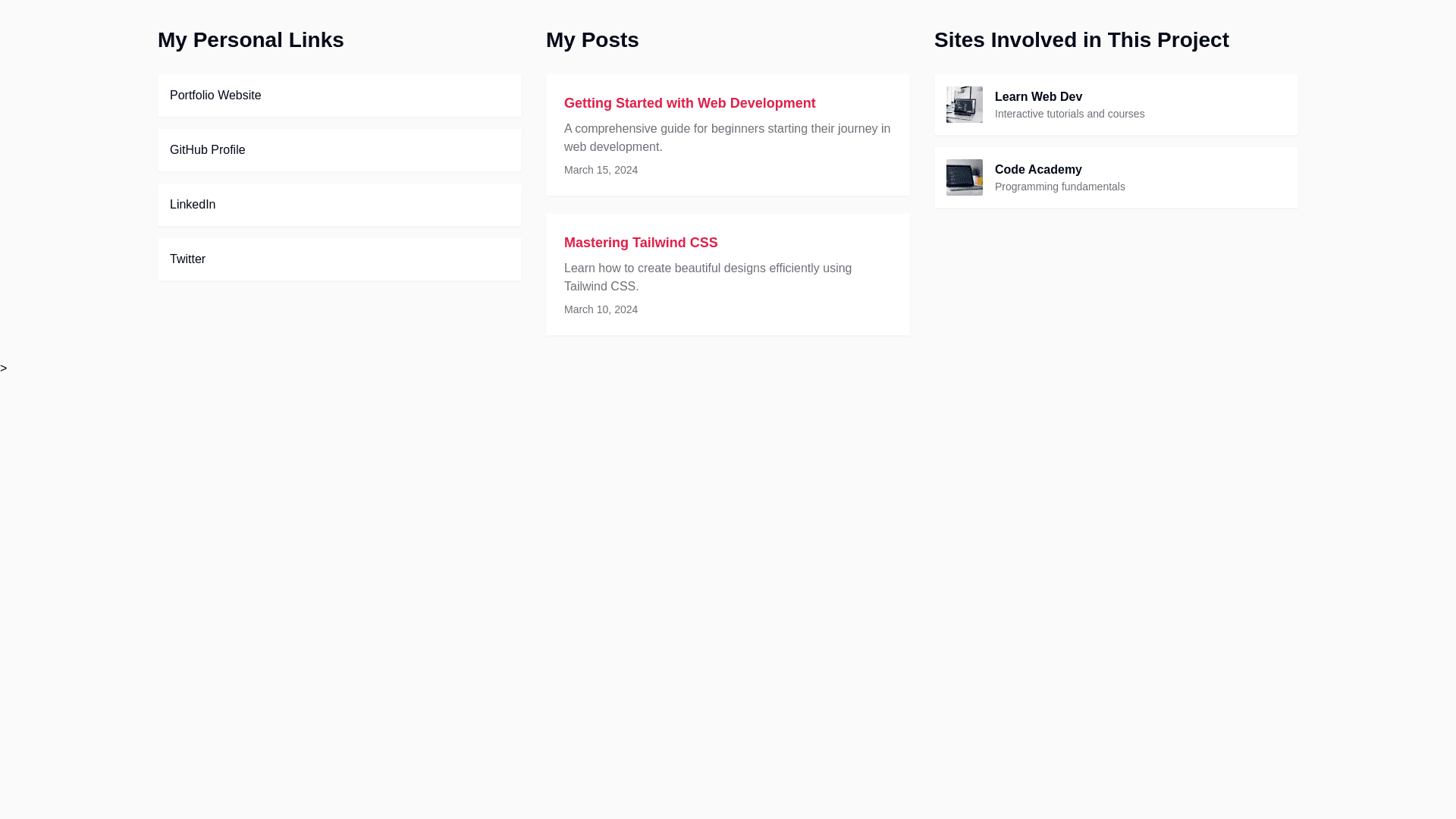The image size is (1456, 819).
Task: Visit the LinkedIn link card
Action: click(x=193, y=205)
